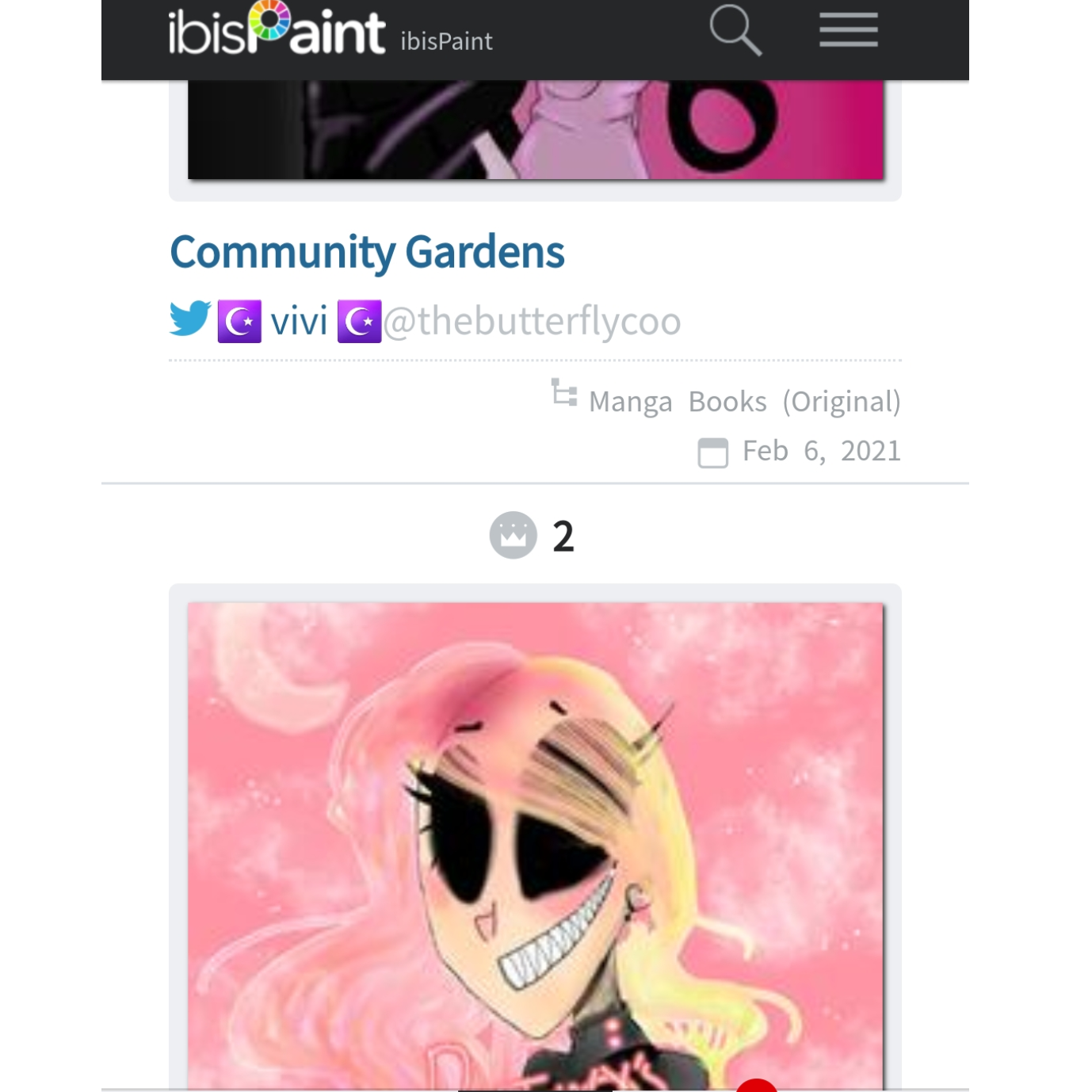1092x1092 pixels.
Task: Click the purple moon icon after vivi
Action: coord(359,321)
